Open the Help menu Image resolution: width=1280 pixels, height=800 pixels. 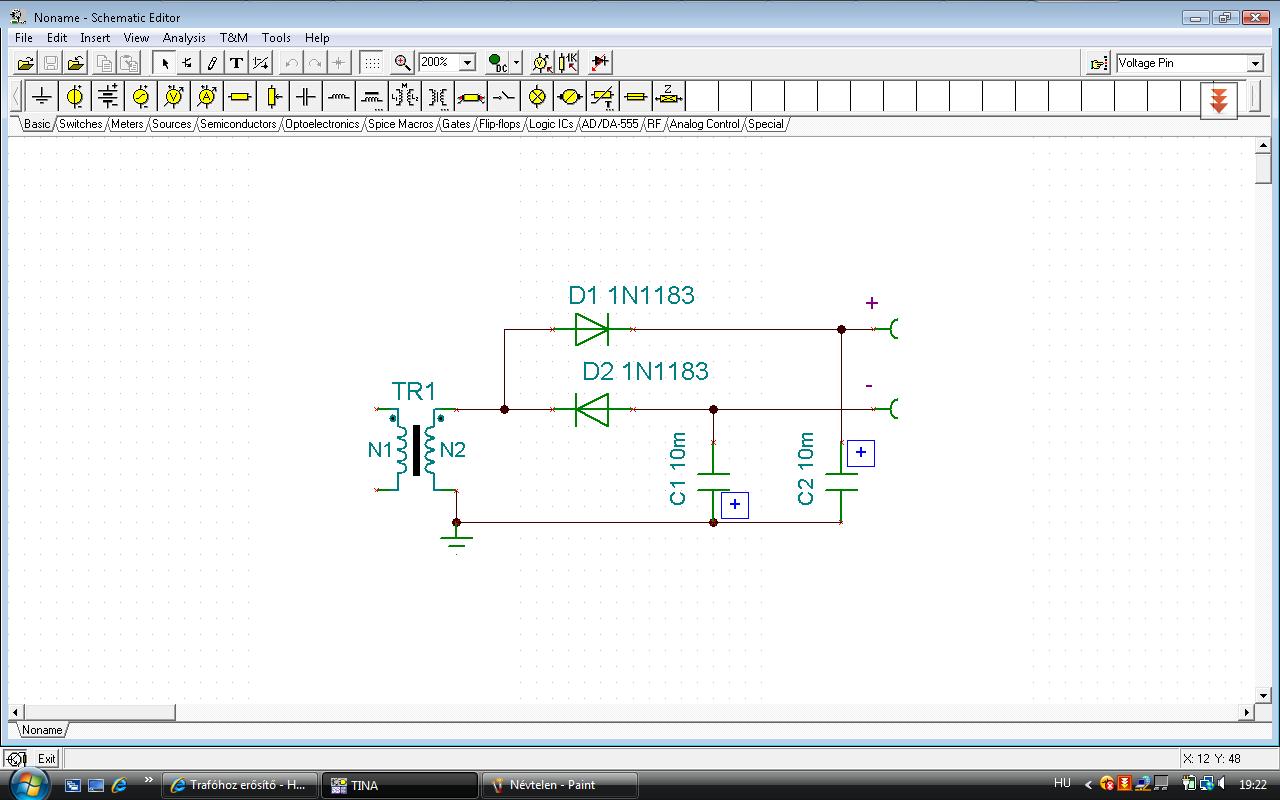[x=317, y=38]
